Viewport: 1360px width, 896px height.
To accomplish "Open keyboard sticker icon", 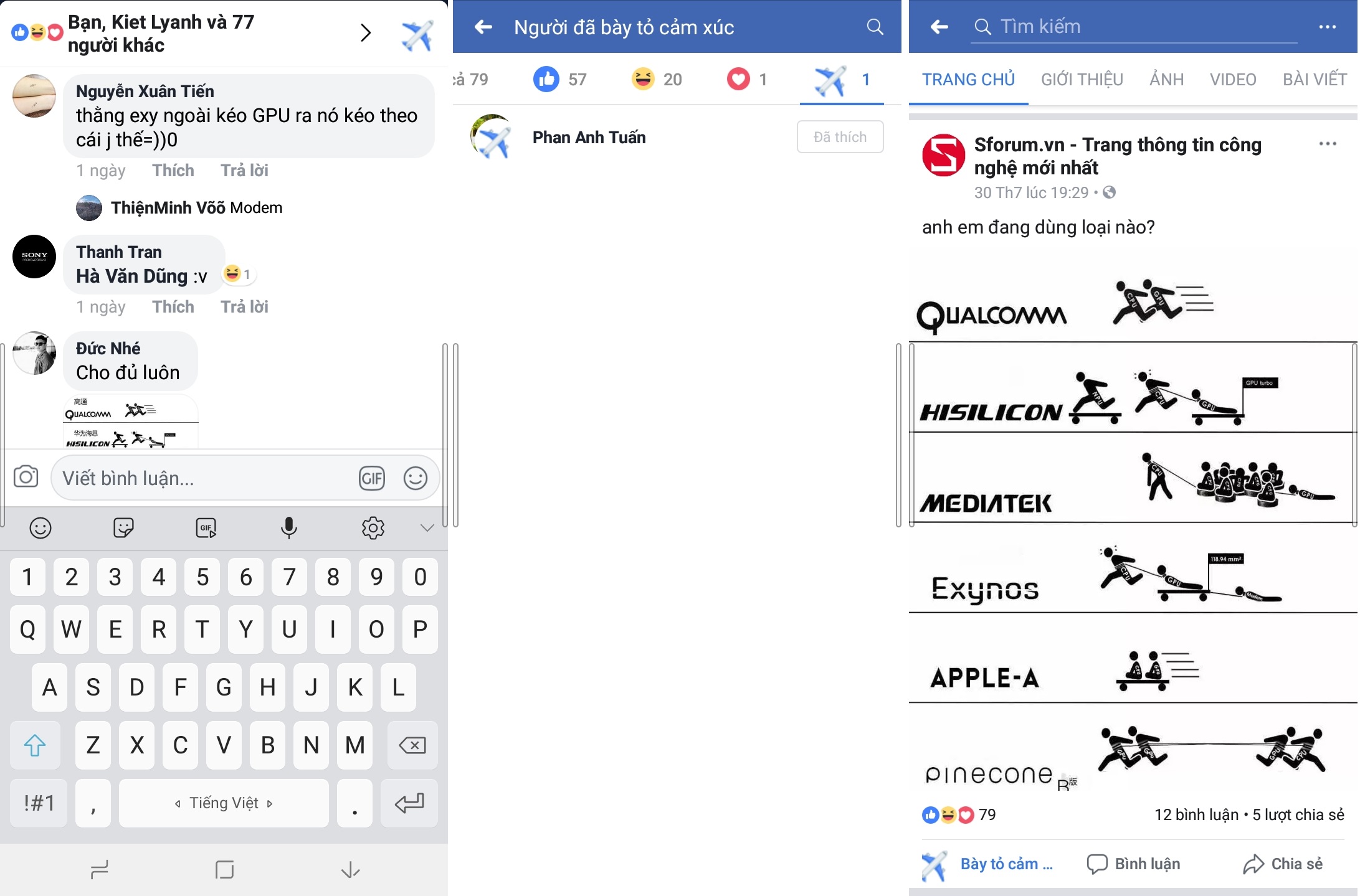I will (123, 528).
